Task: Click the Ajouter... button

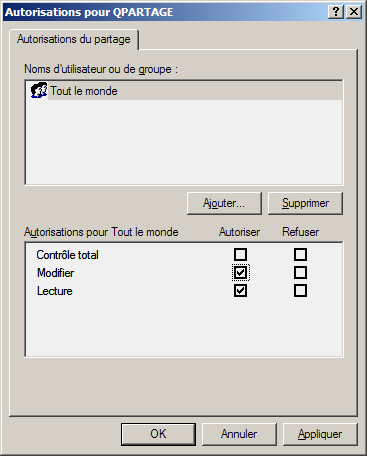Action: coord(224,203)
